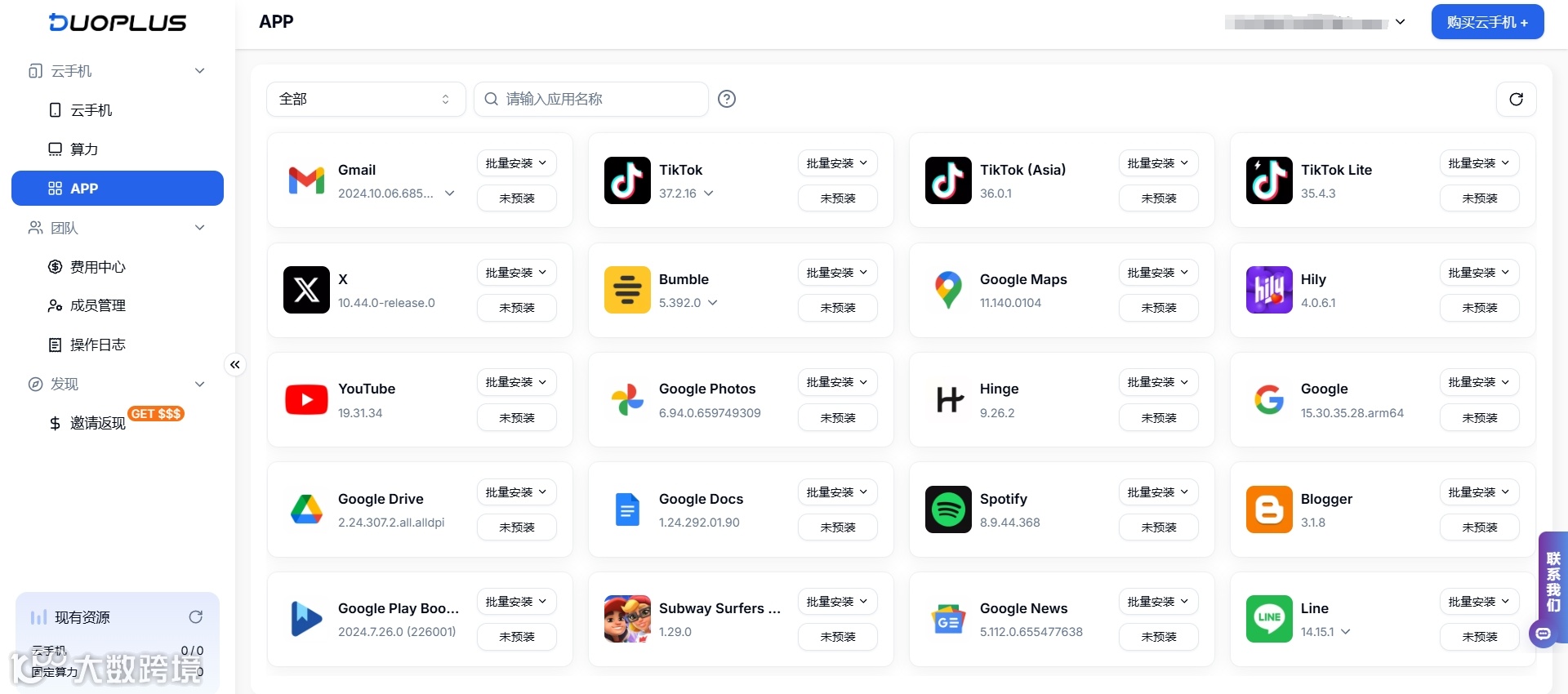Click the TikTok (Asia) app icon
The width and height of the screenshot is (1568, 694).
[x=948, y=180]
